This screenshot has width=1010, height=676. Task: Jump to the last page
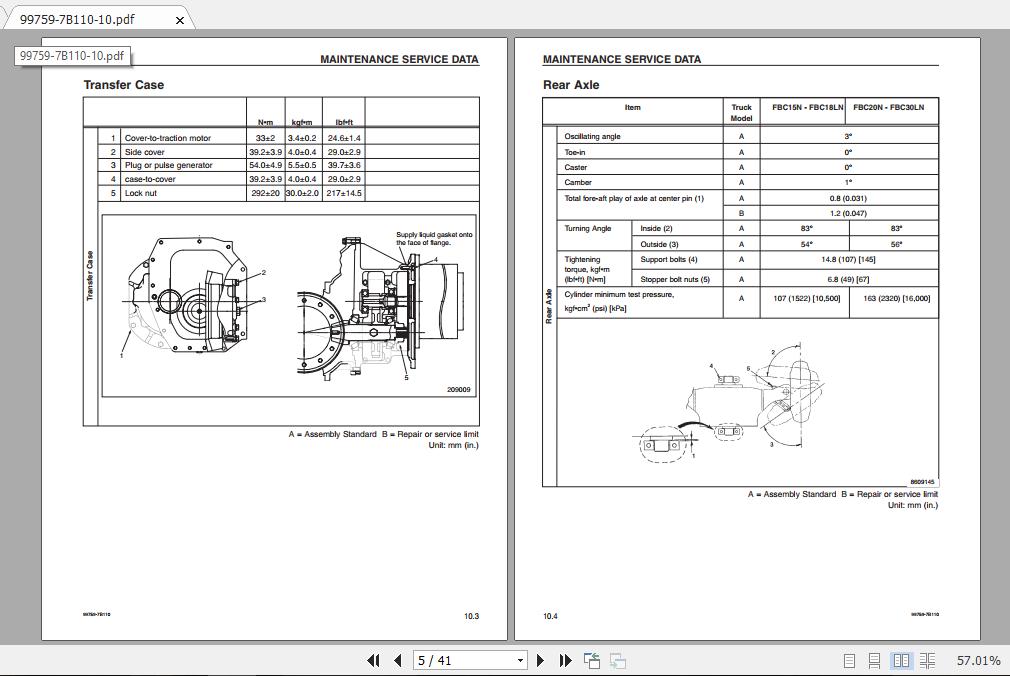point(565,660)
